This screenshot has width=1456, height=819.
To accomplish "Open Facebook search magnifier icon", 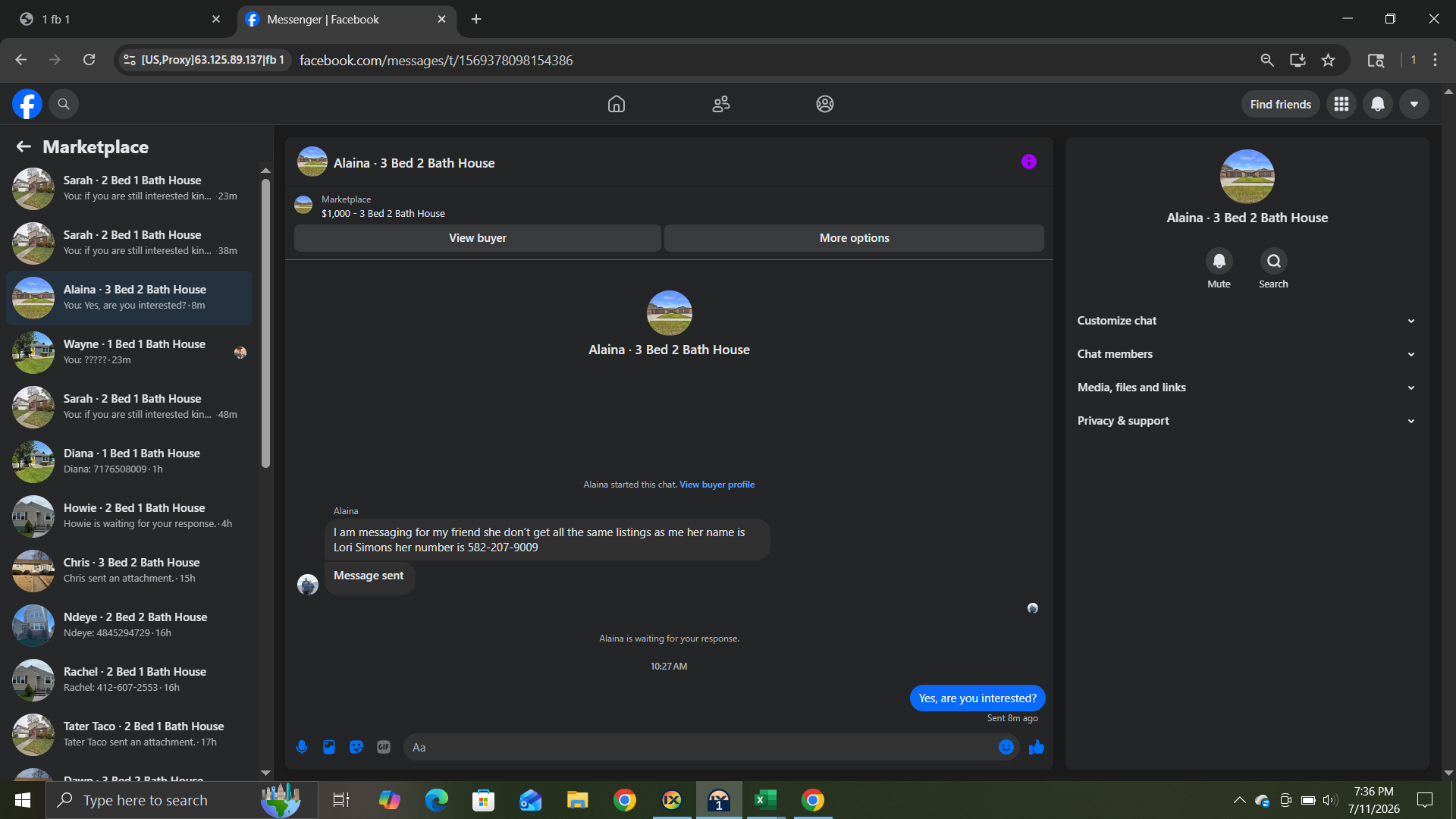I will [64, 104].
